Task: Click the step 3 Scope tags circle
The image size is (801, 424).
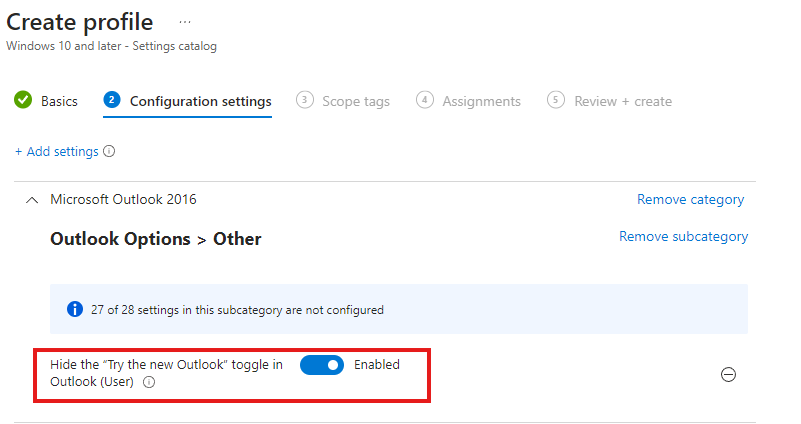Action: coord(304,100)
